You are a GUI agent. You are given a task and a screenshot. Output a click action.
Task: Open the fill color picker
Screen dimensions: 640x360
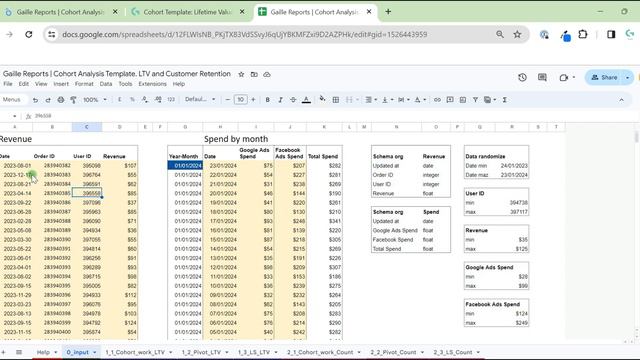[322, 99]
